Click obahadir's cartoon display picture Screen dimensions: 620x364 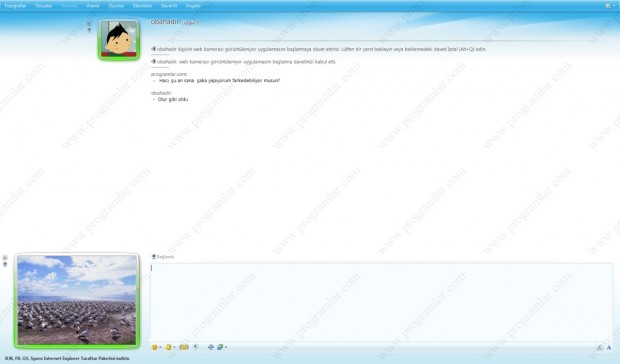pyautogui.click(x=119, y=39)
